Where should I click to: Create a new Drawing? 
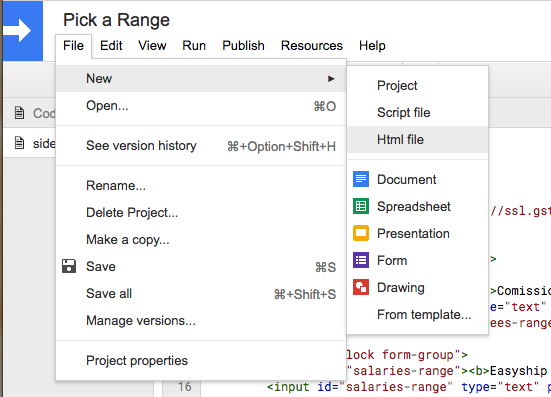pos(417,287)
